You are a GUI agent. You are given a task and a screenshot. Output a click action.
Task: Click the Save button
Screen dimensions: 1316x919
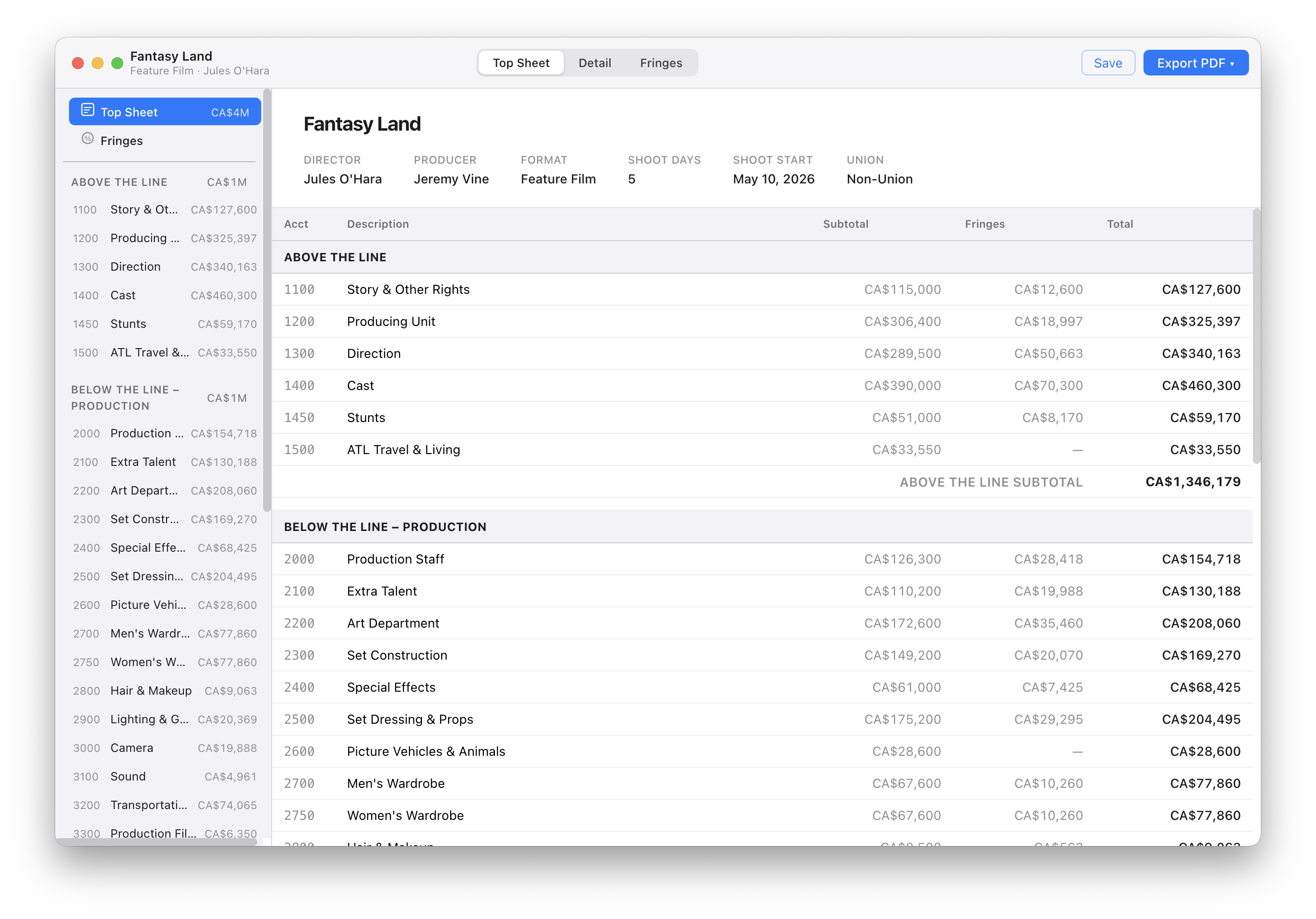1108,63
